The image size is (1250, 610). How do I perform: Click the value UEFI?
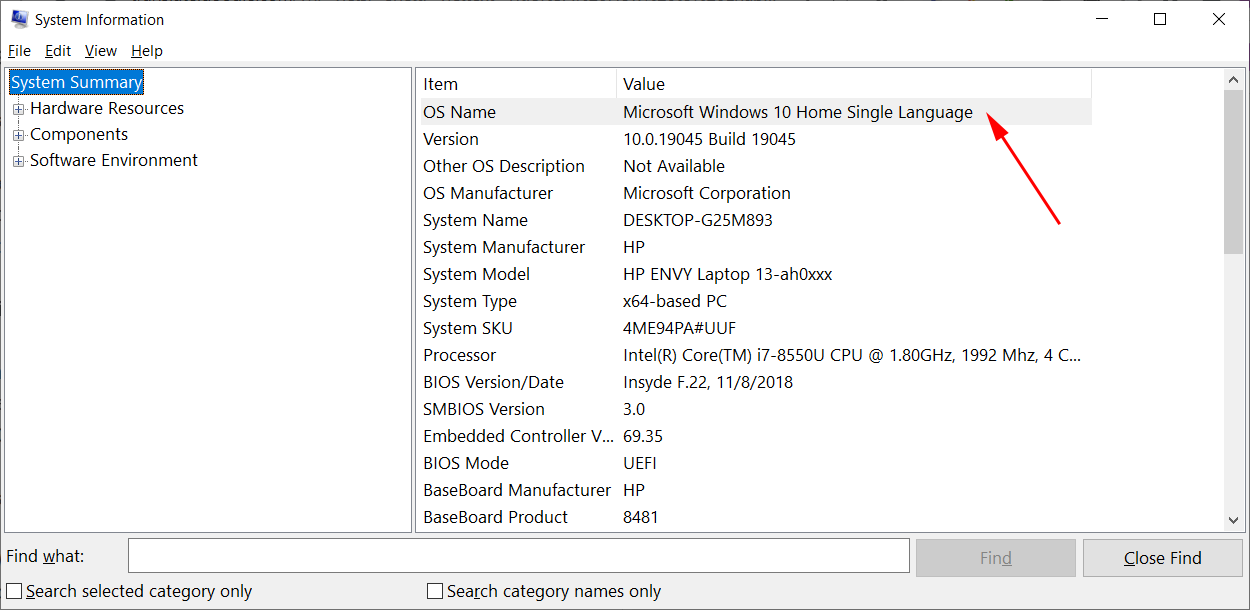640,463
